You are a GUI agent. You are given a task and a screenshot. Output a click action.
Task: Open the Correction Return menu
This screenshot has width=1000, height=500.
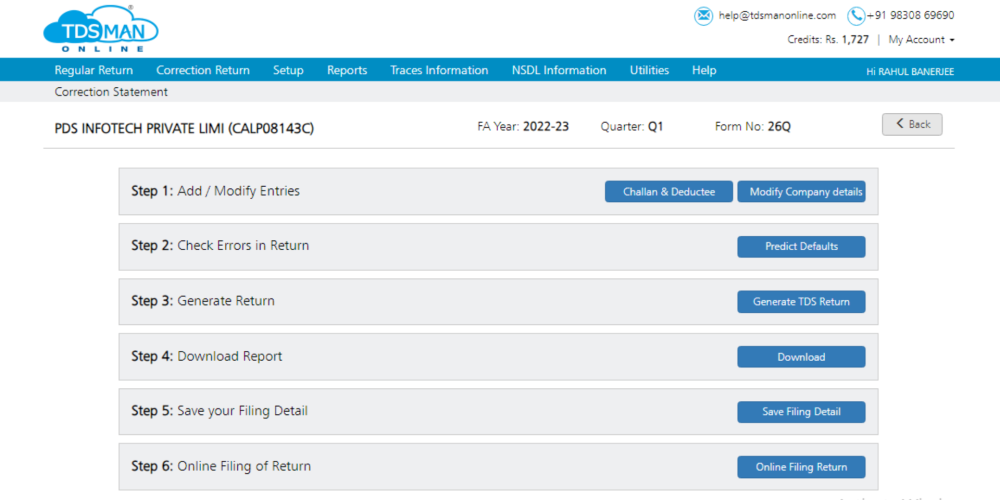coord(203,70)
